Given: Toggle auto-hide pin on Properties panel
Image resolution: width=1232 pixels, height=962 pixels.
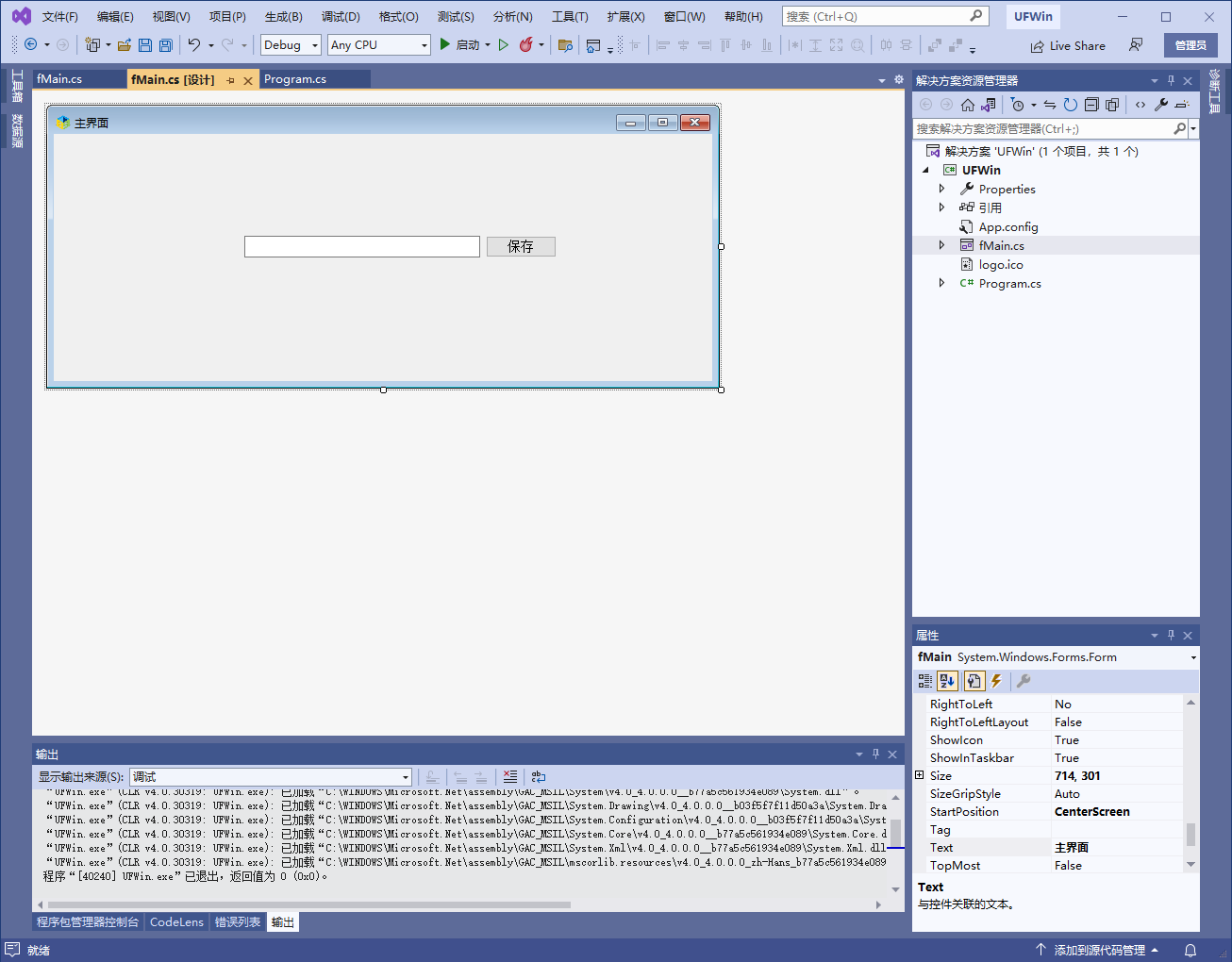Looking at the screenshot, I should tap(1172, 635).
